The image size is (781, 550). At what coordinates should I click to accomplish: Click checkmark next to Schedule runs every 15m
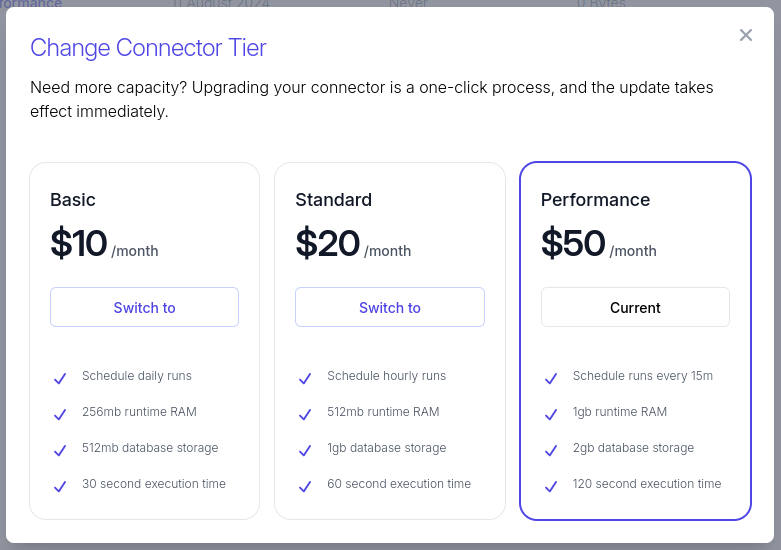click(551, 378)
